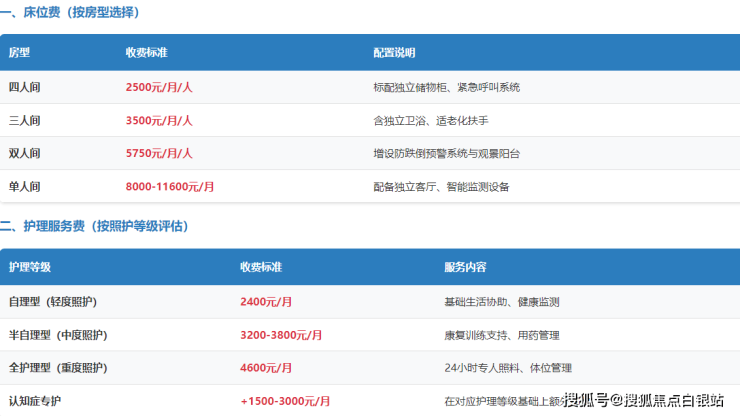Select the 三人间 row label
740x416 pixels.
[x=24, y=120]
